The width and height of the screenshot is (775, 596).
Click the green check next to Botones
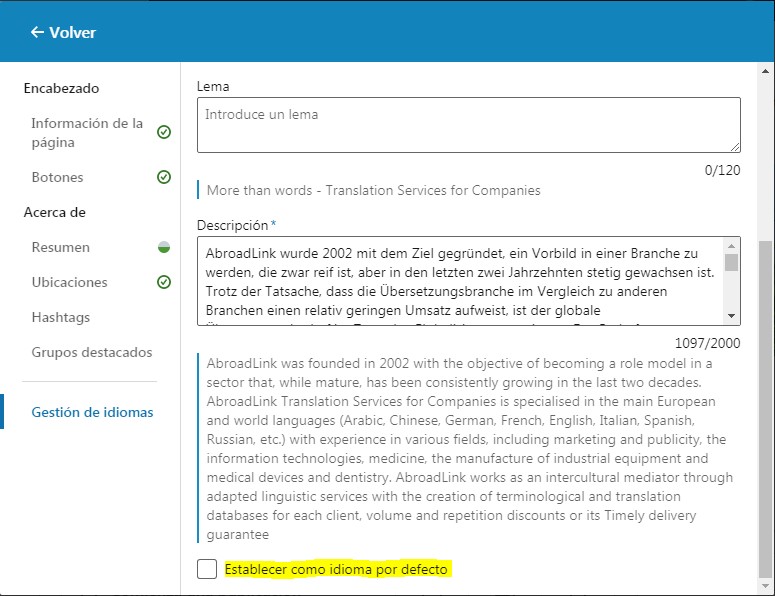coord(164,177)
